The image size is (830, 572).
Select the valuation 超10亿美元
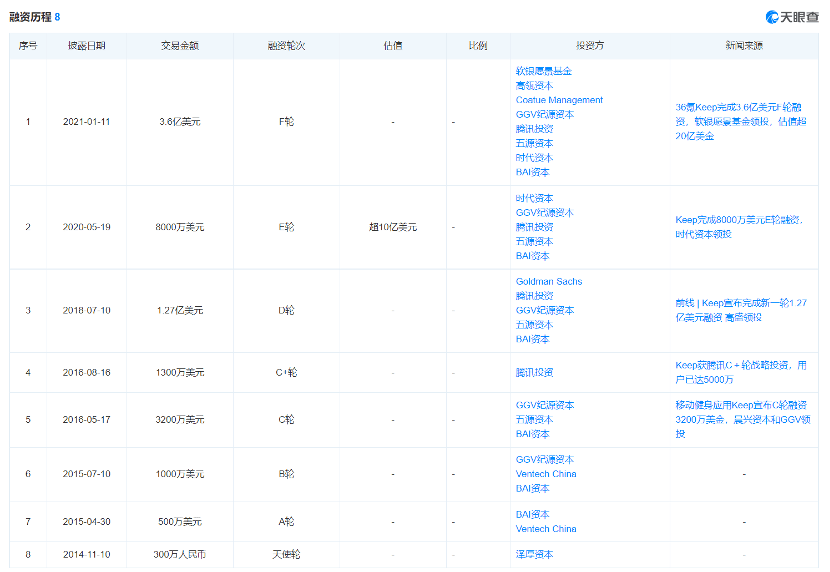point(393,227)
